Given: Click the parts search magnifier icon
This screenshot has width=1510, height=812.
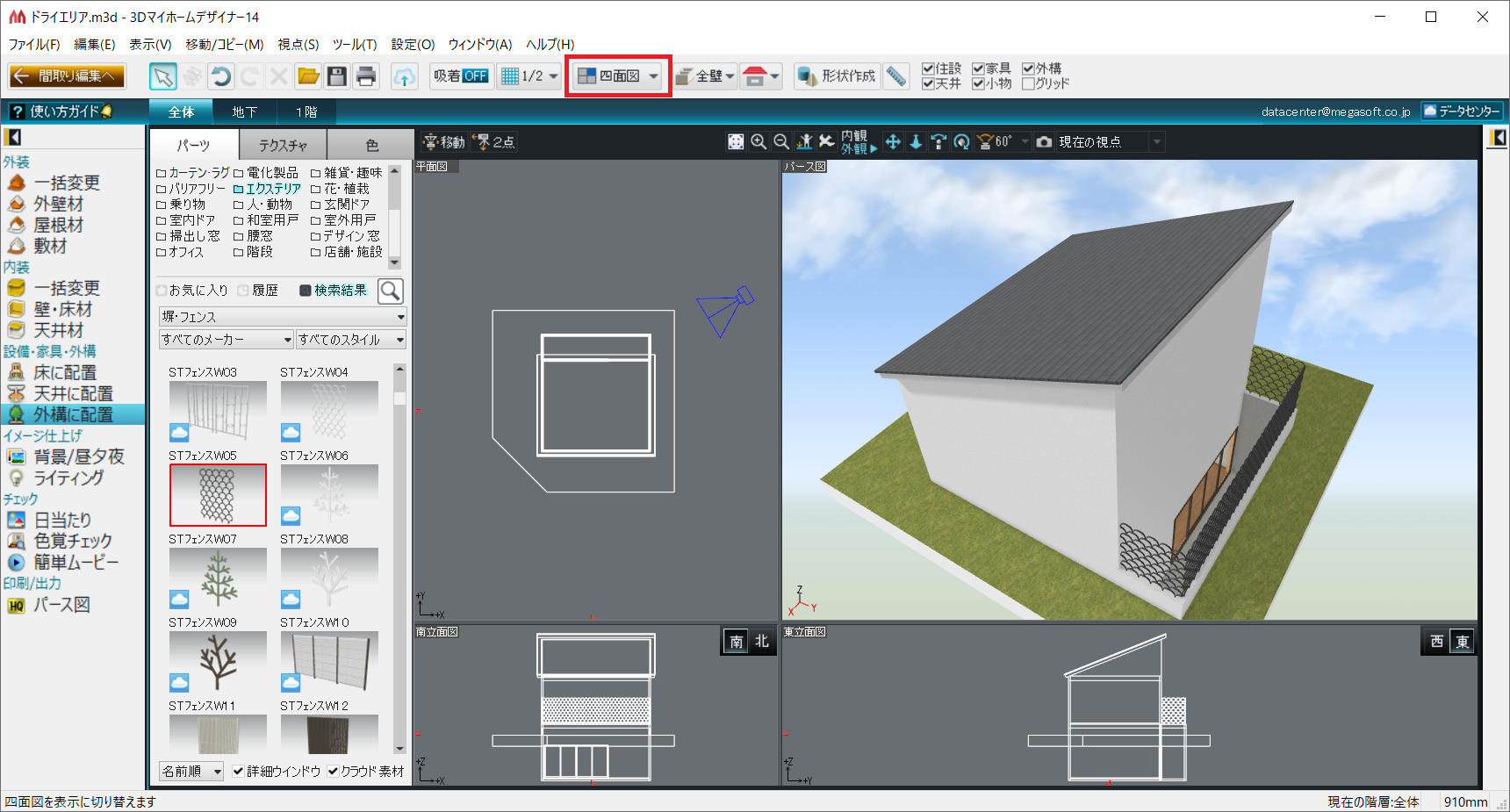Looking at the screenshot, I should tap(390, 291).
